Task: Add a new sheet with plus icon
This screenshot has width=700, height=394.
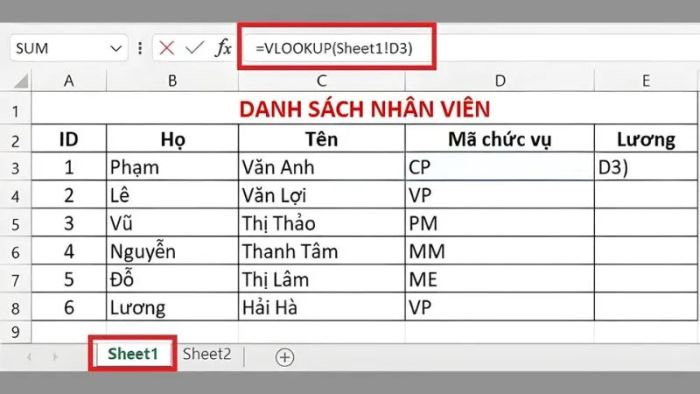Action: pos(285,357)
